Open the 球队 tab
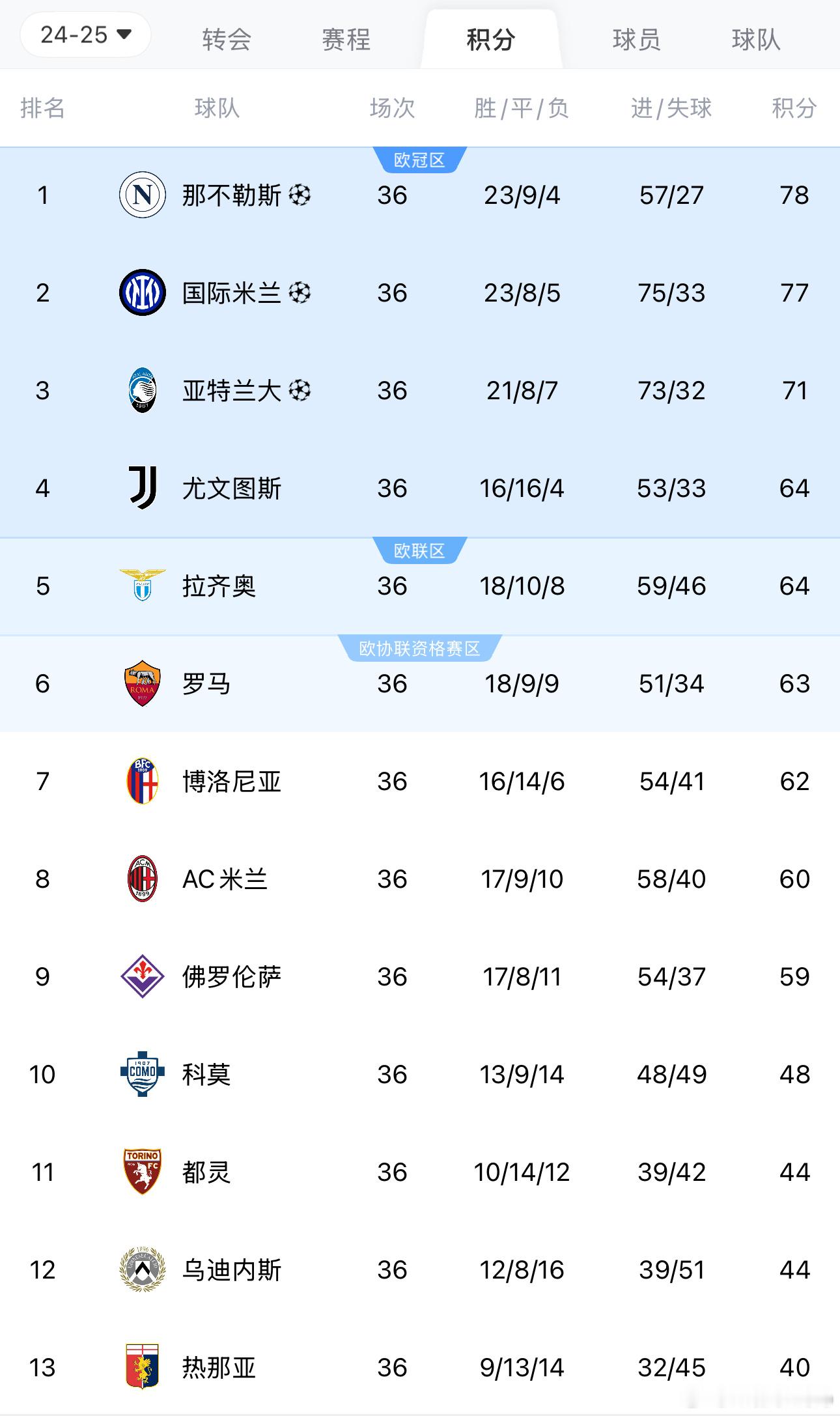Viewport: 840px width, 1416px height. pyautogui.click(x=756, y=40)
